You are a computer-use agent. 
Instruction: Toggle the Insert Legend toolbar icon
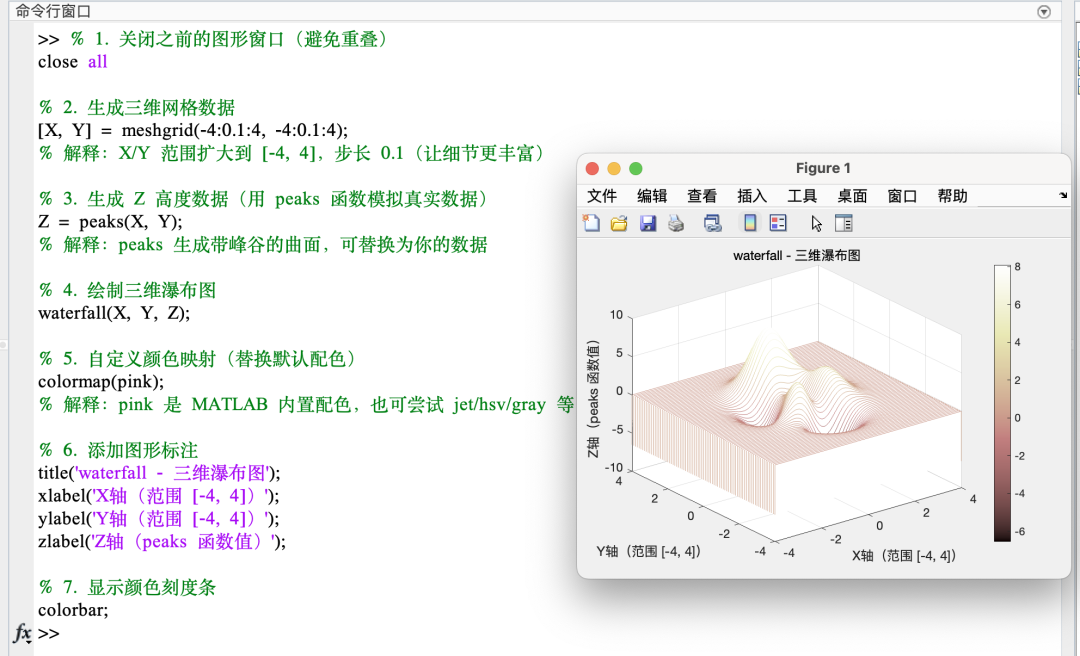coord(778,223)
